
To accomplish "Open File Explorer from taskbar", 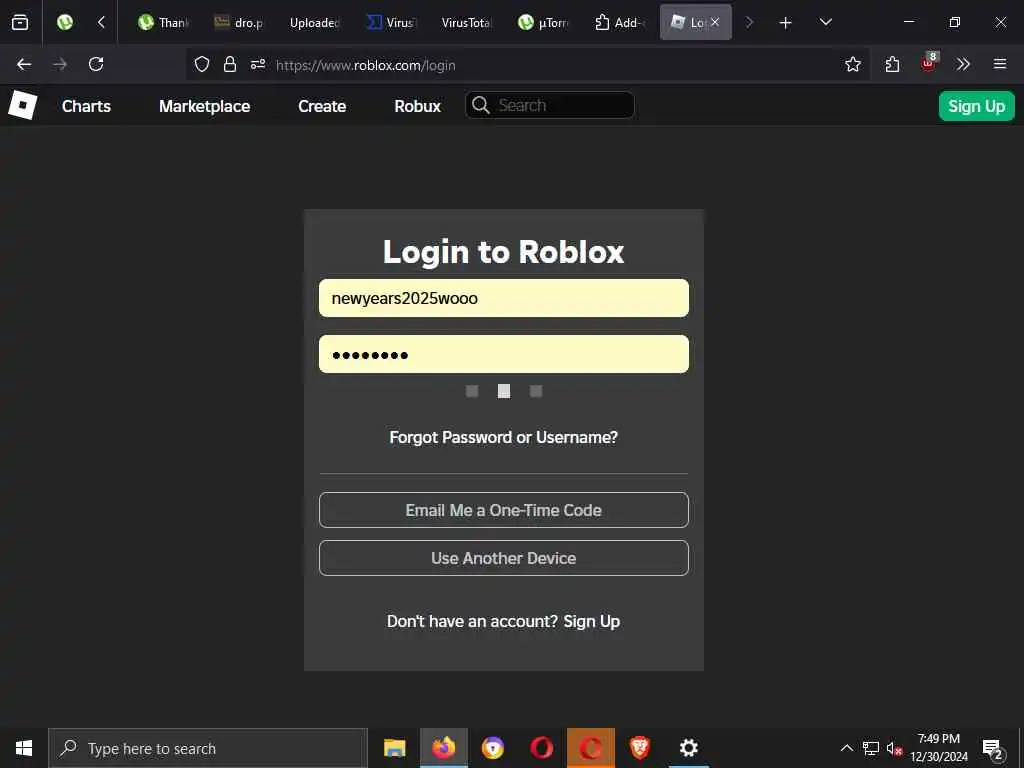I will (395, 748).
